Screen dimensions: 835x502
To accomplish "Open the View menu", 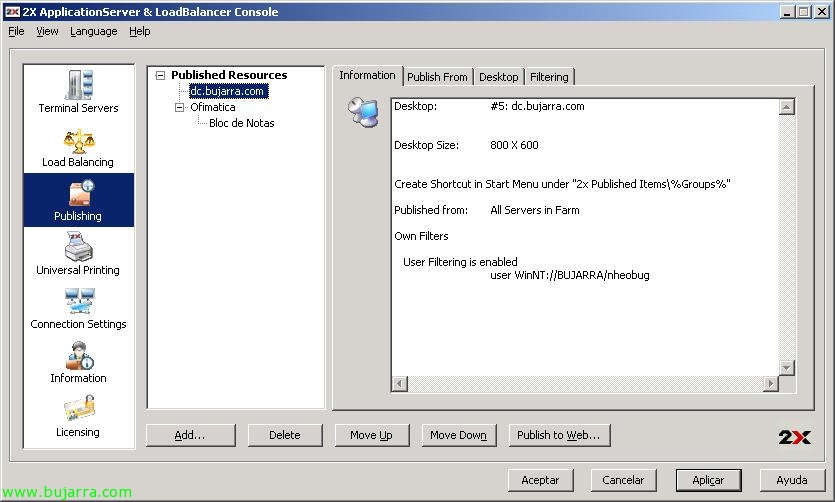I will coord(47,31).
